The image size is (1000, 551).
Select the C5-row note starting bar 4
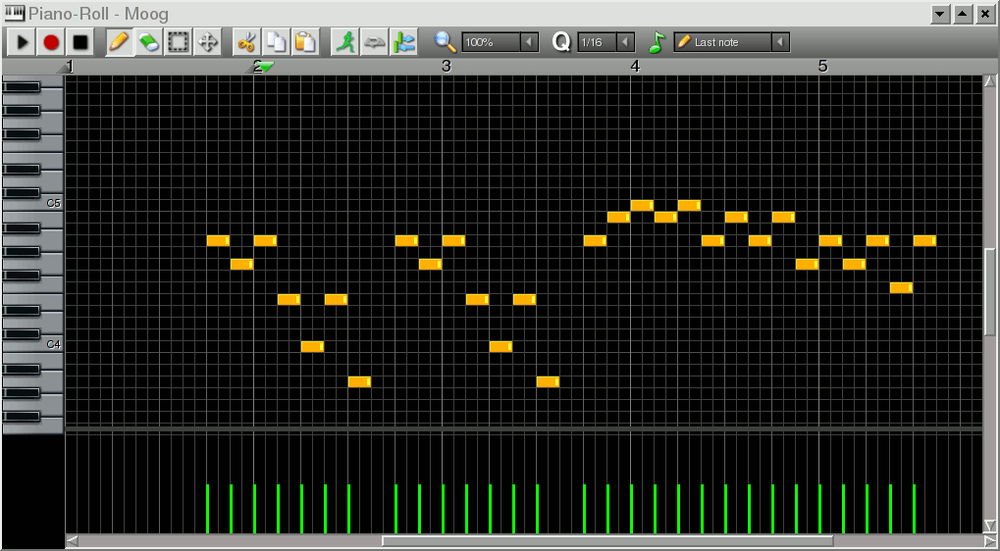point(642,205)
